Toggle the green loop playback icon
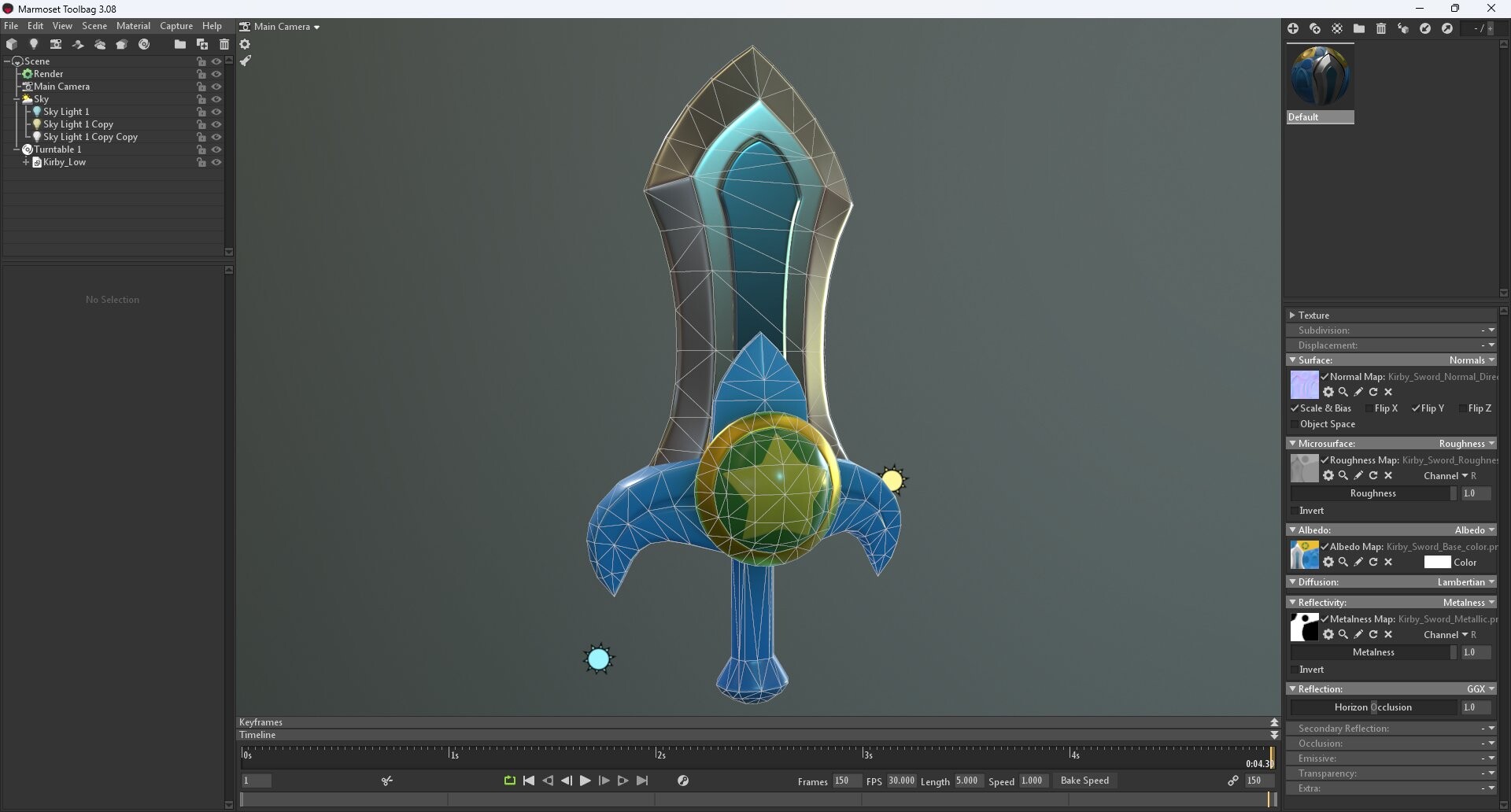1511x812 pixels. point(510,781)
